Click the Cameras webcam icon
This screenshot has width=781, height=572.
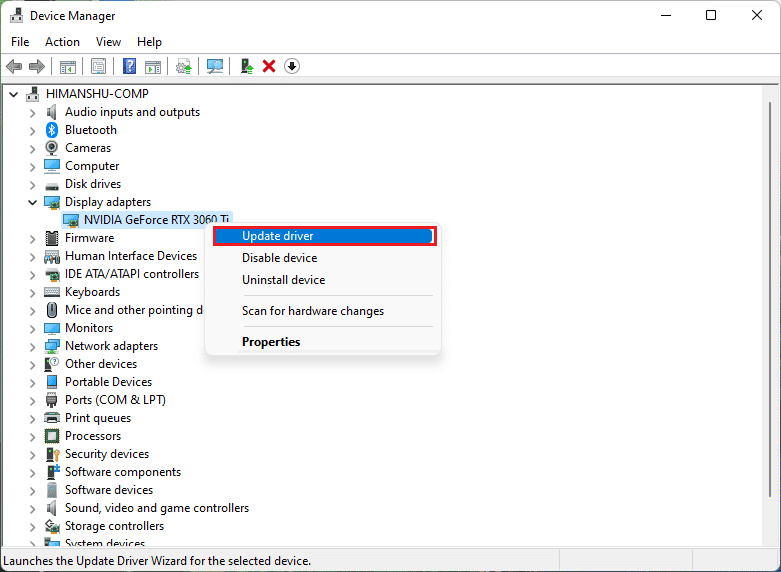(52, 148)
